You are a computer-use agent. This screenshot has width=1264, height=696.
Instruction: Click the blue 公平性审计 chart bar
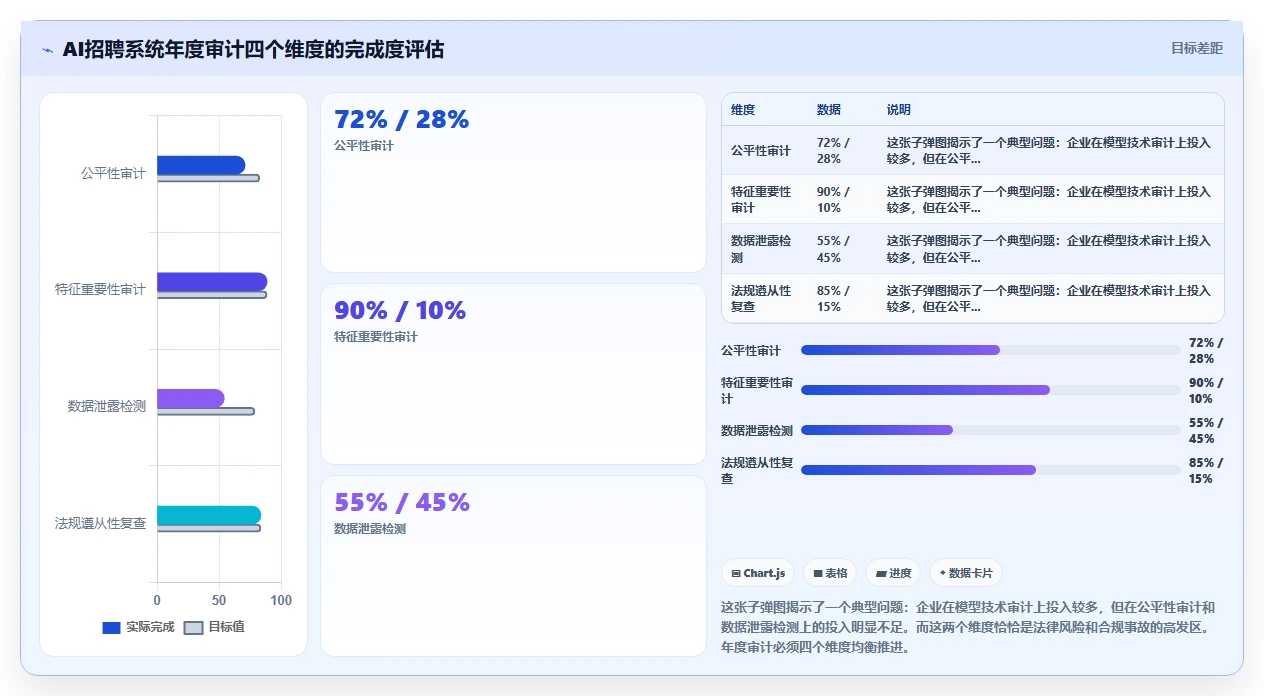pos(201,165)
